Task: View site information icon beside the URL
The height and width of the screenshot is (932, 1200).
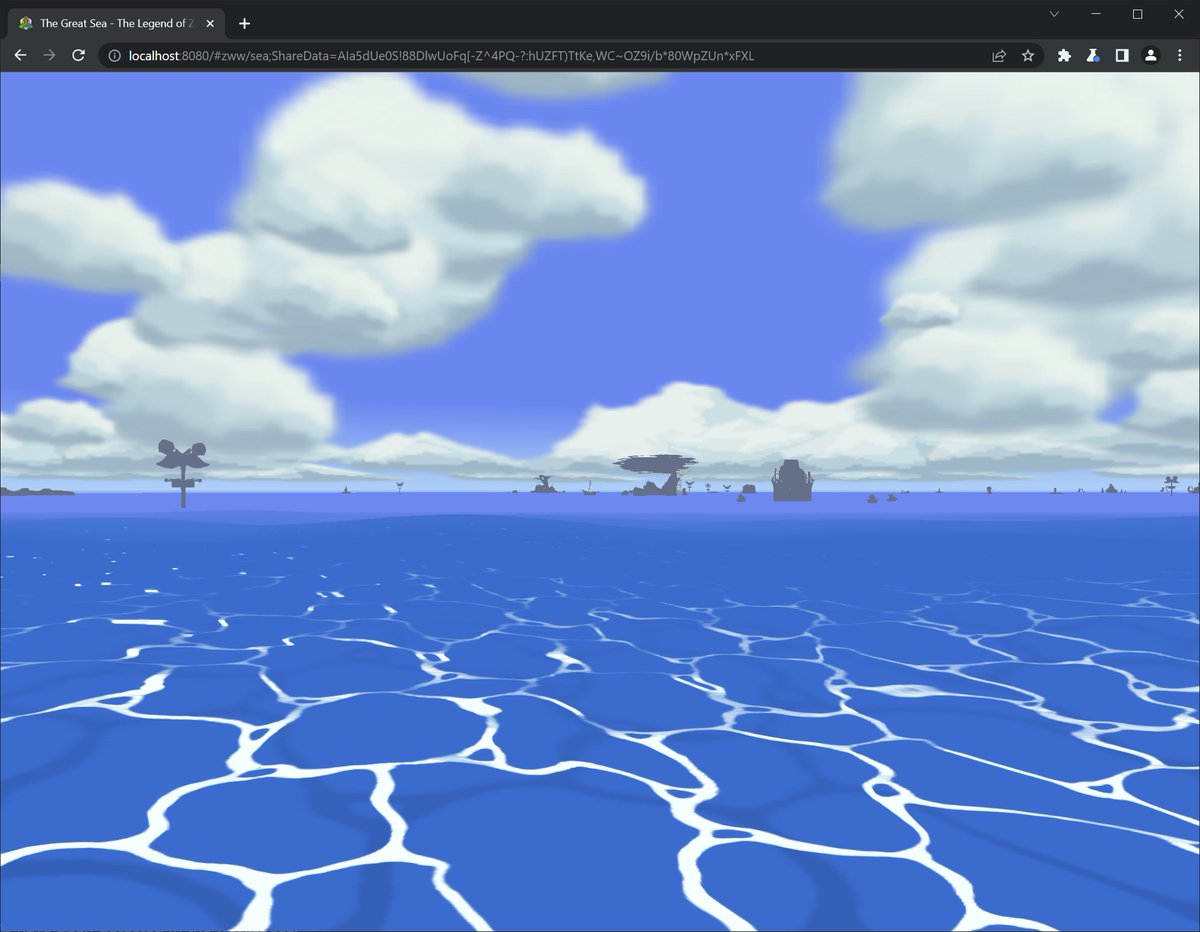Action: (x=114, y=56)
